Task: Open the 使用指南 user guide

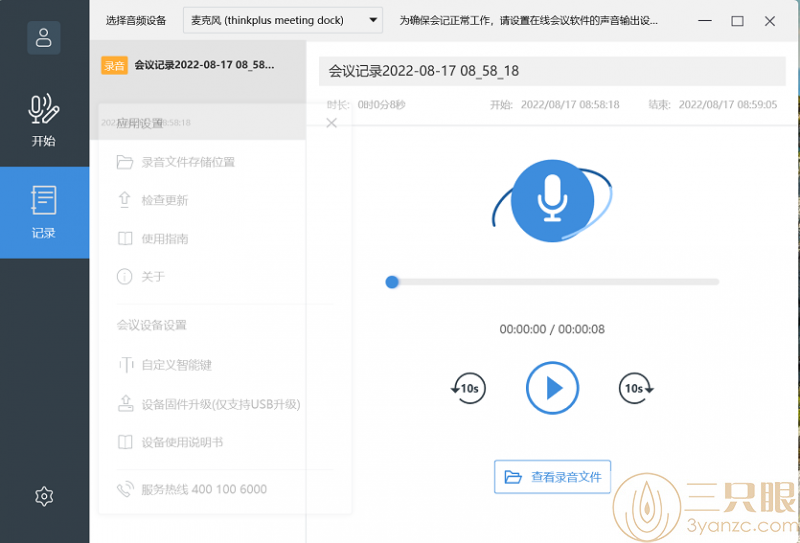Action: click(164, 239)
